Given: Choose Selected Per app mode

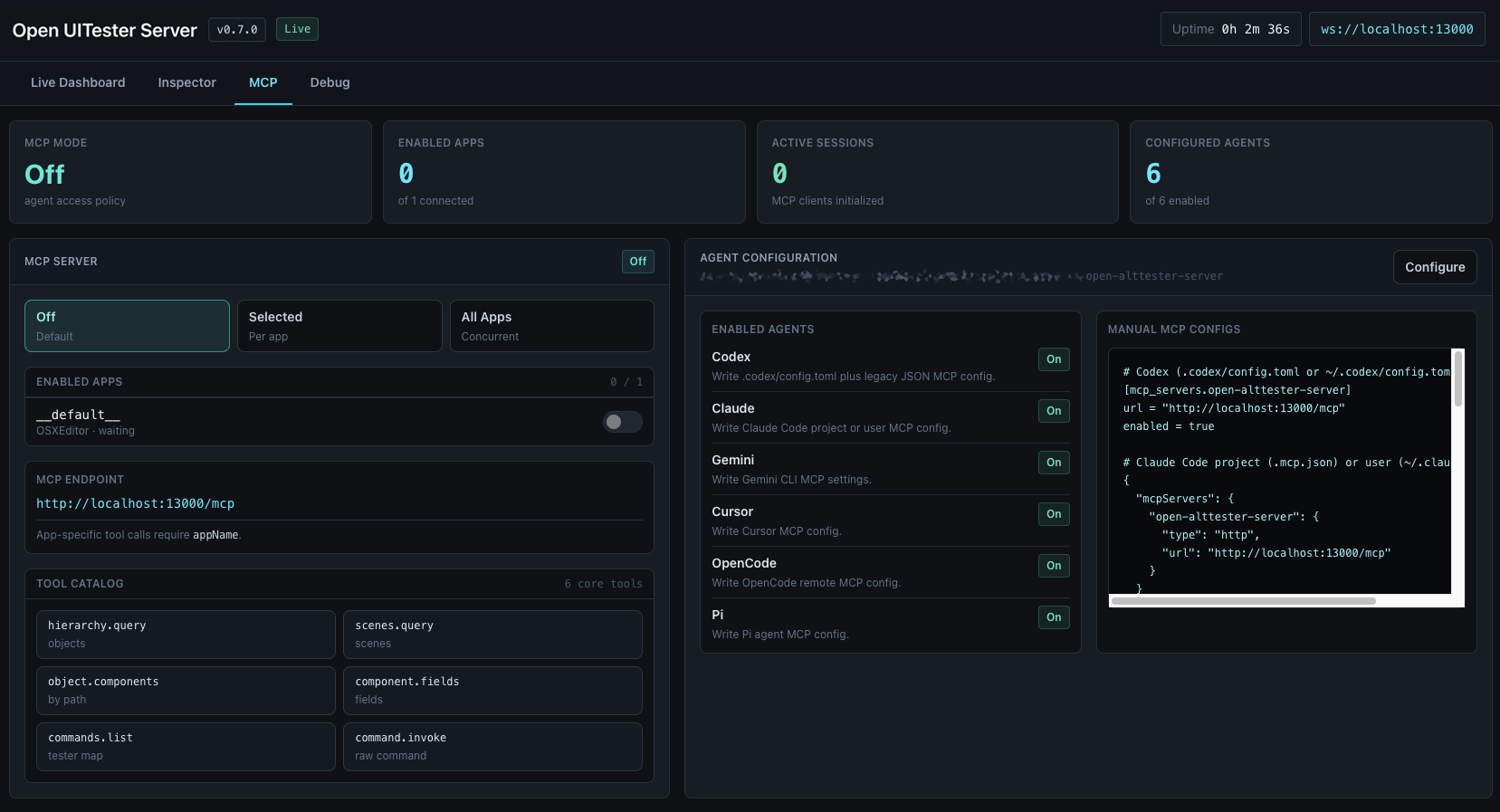Looking at the screenshot, I should click(x=339, y=326).
